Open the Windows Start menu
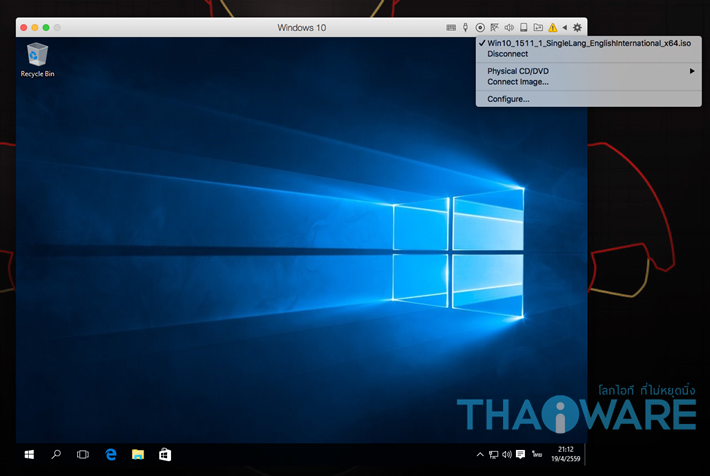The width and height of the screenshot is (710, 476). pyautogui.click(x=29, y=454)
